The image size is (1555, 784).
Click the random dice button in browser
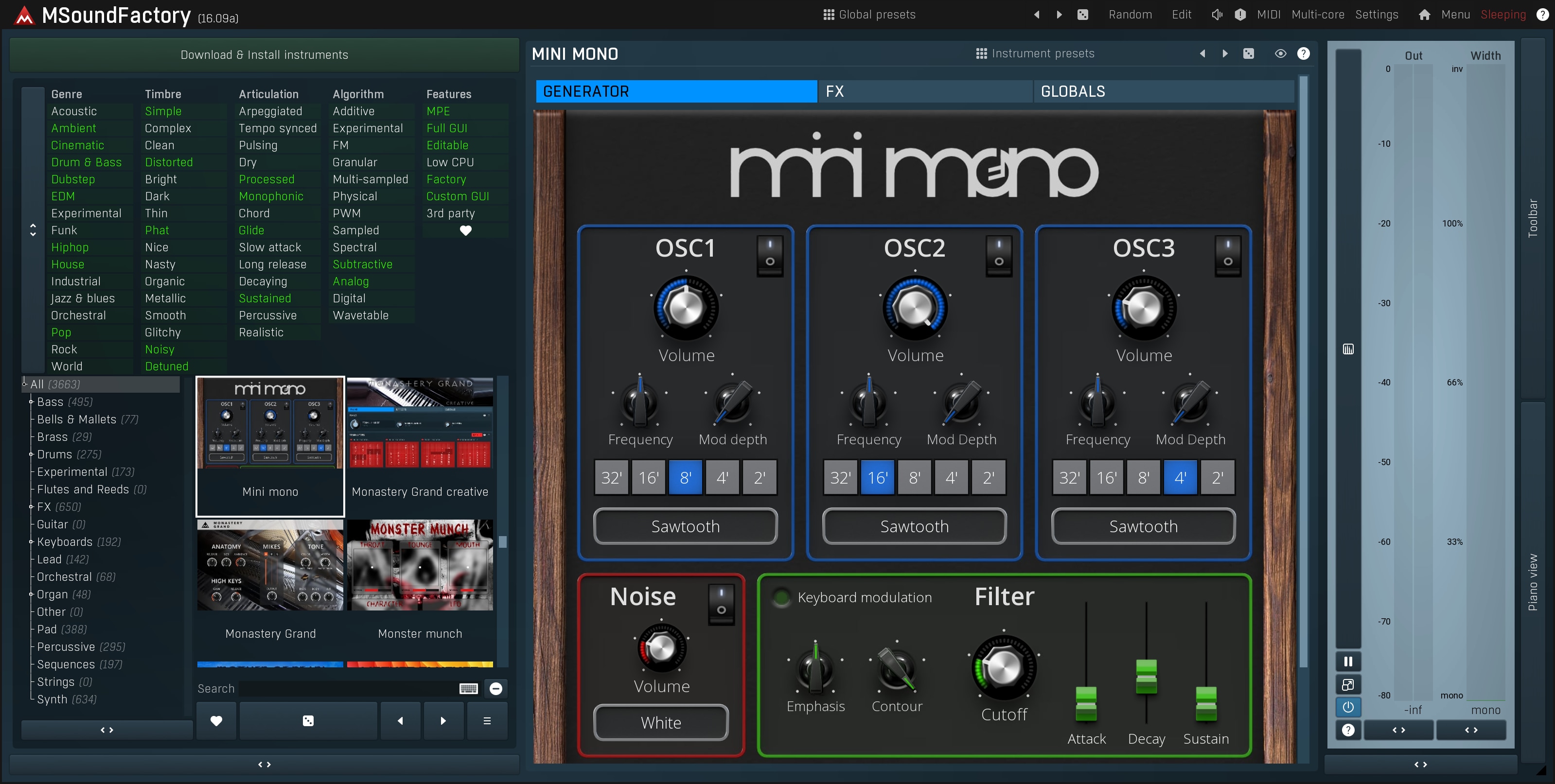[x=308, y=721]
